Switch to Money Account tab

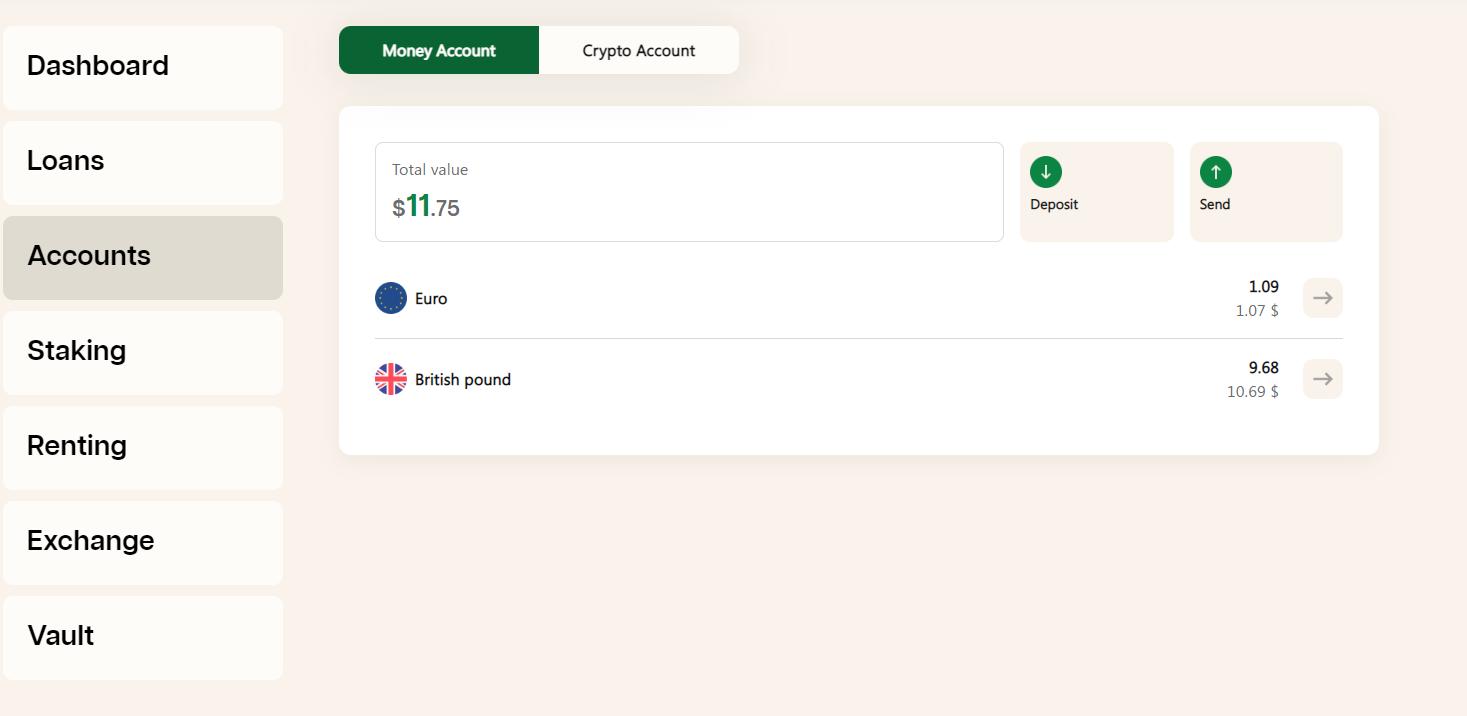click(x=439, y=50)
